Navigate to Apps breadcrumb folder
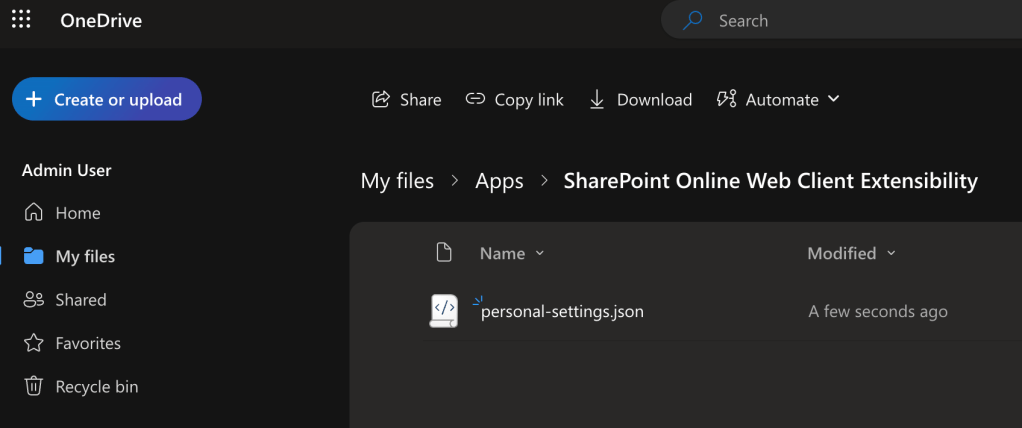1022x428 pixels. click(499, 181)
